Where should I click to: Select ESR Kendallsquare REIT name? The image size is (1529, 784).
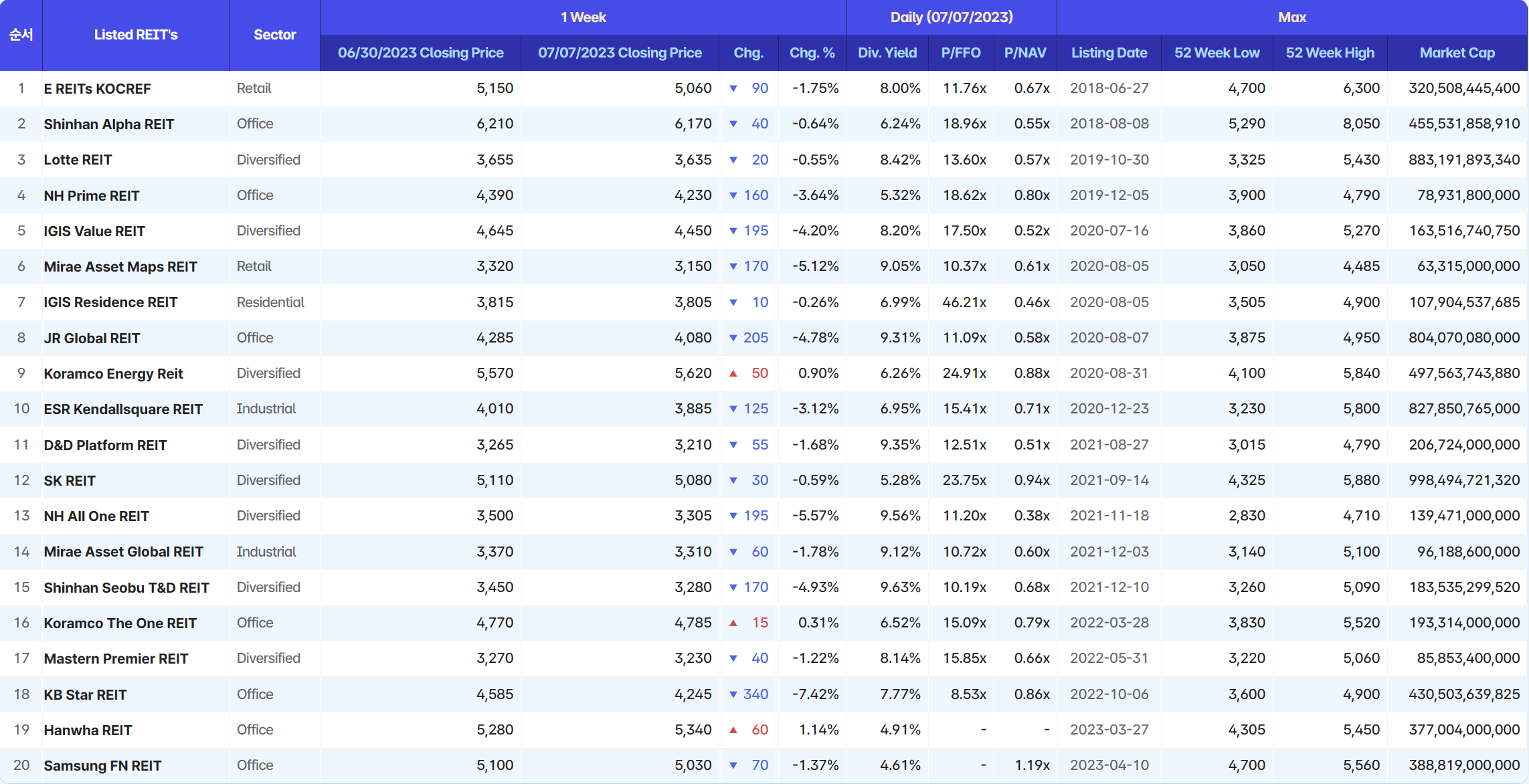point(123,409)
